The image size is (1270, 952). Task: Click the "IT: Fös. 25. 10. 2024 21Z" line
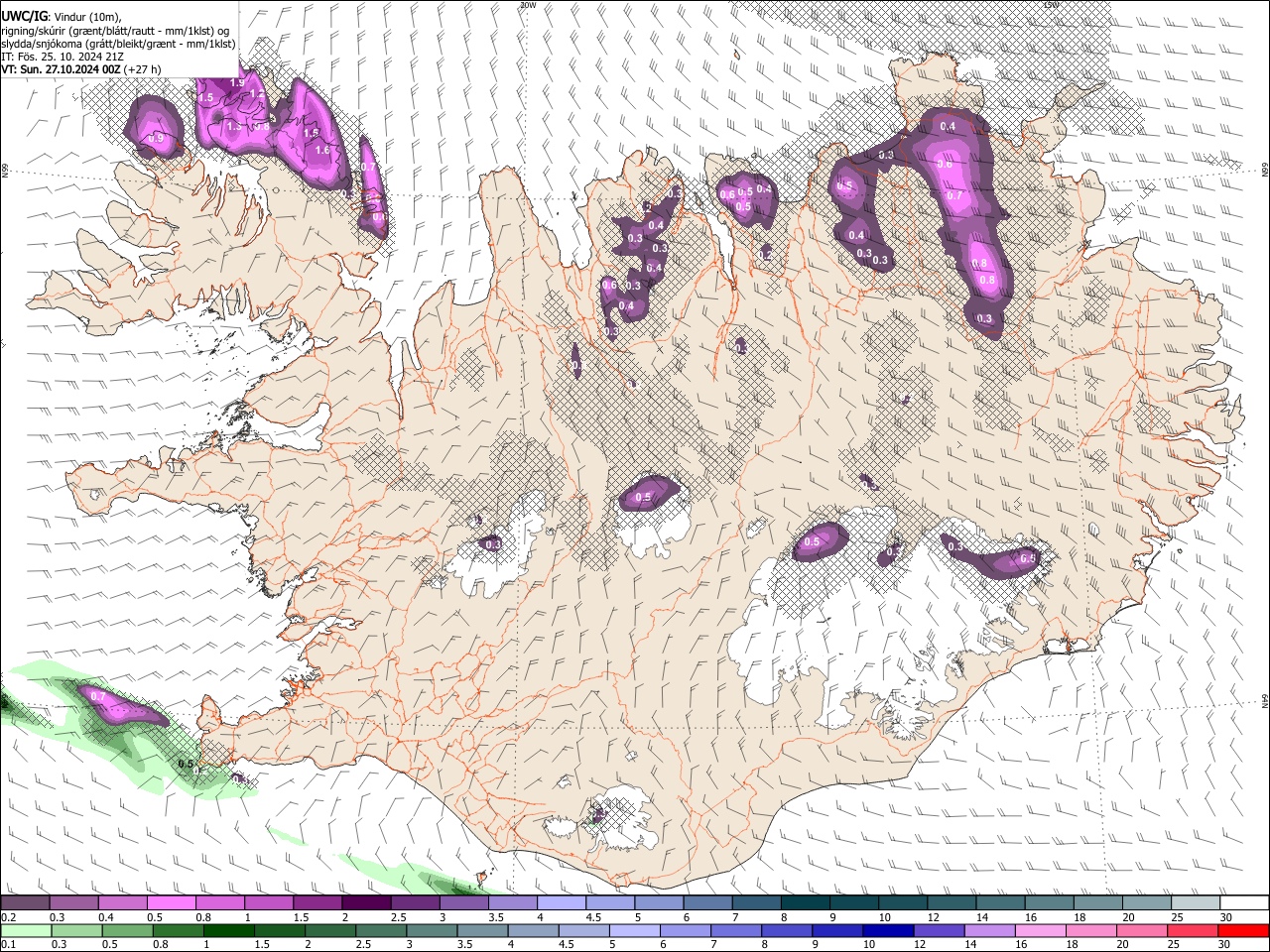click(63, 57)
